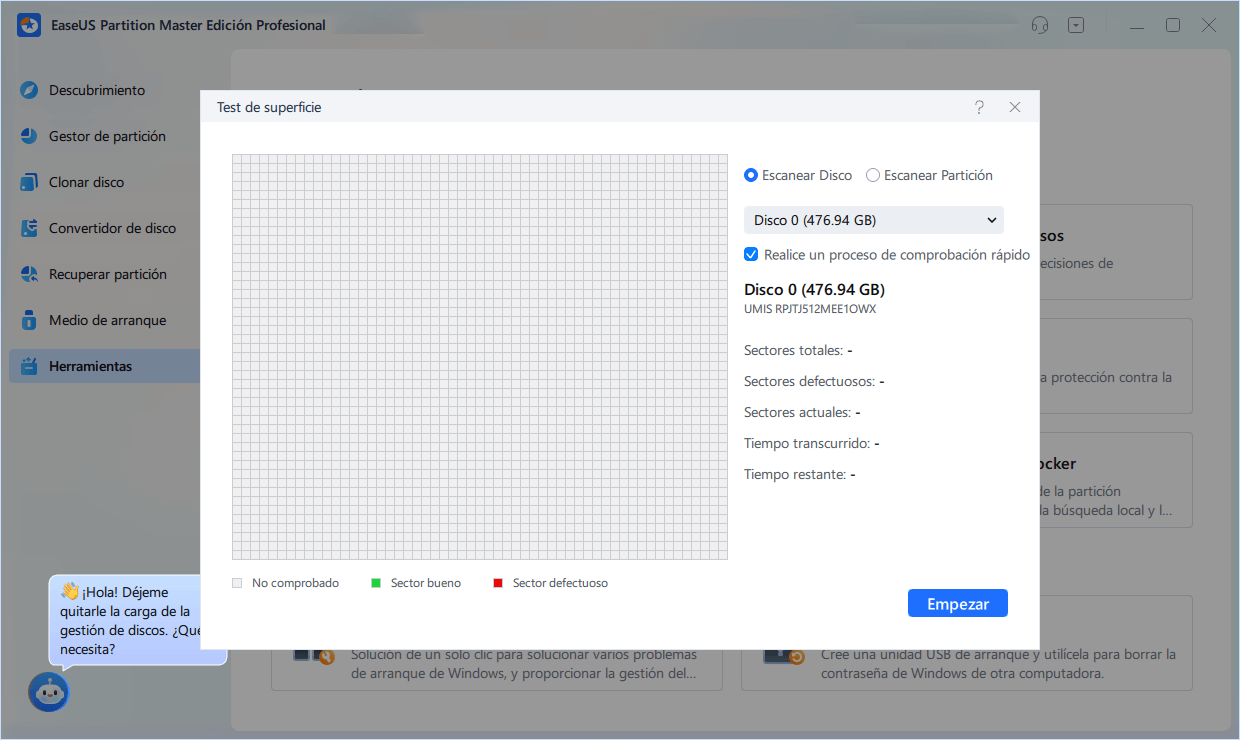Go to Recuperar partición section
1240x740 pixels.
[x=108, y=274]
